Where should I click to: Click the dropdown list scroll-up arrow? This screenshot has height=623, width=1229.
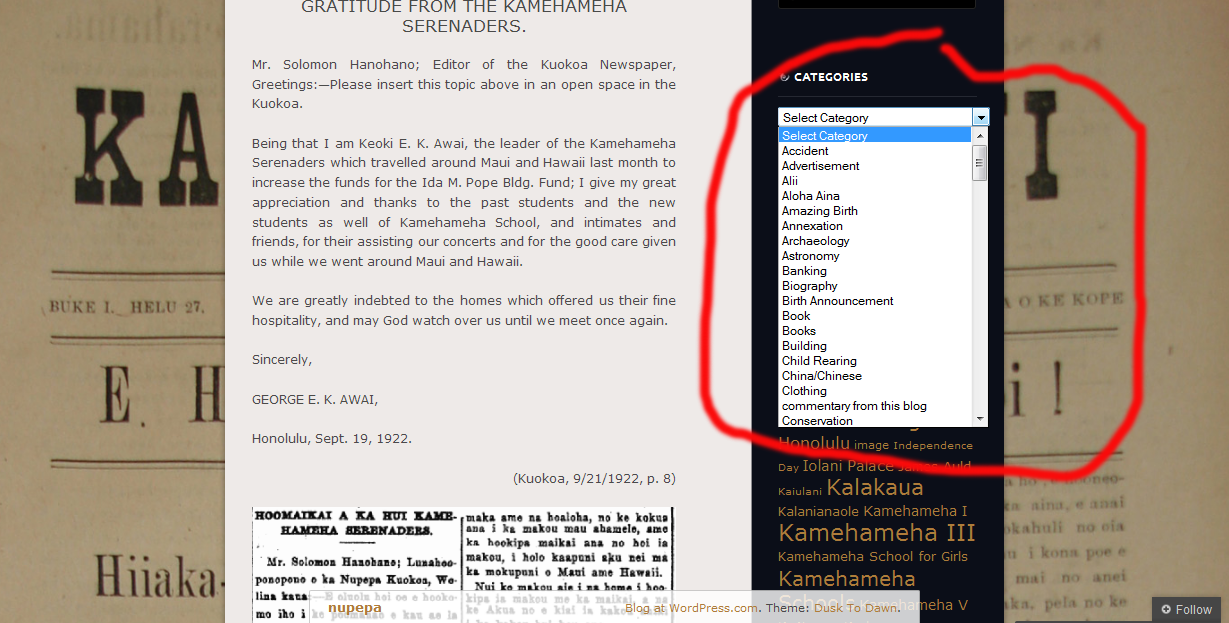[x=980, y=135]
